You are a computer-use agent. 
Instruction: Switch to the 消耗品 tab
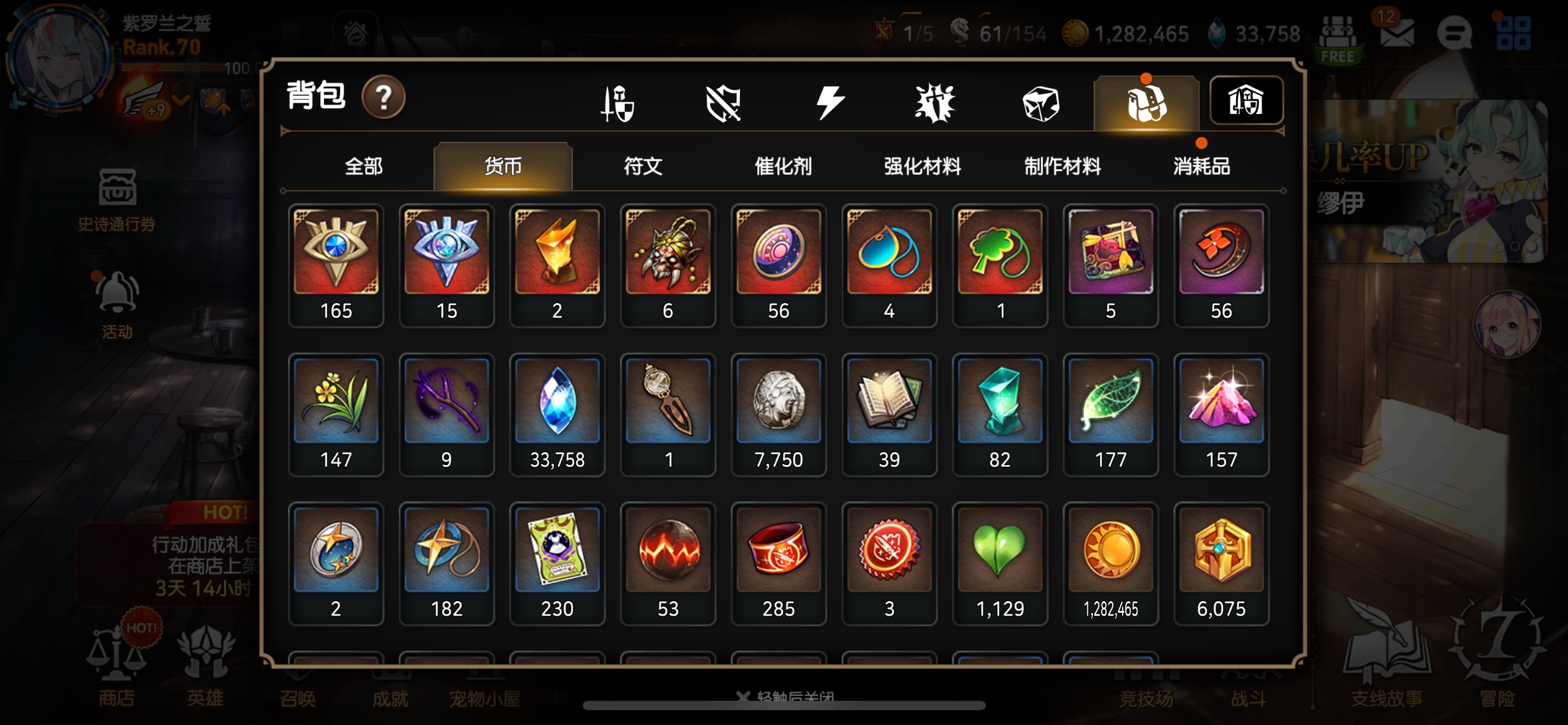click(1201, 166)
